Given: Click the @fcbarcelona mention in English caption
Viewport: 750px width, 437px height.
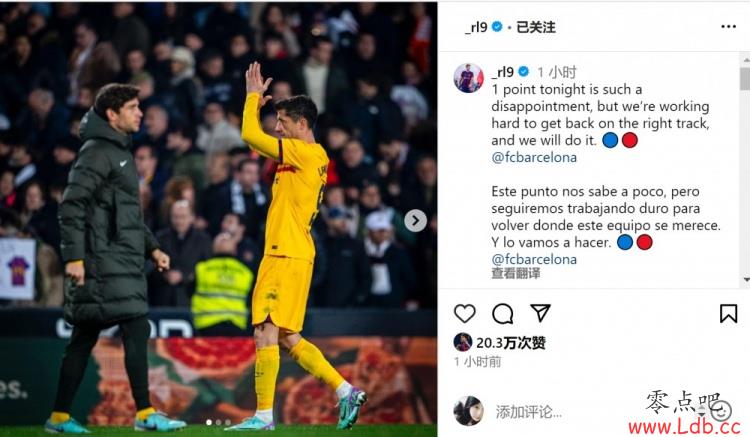Looking at the screenshot, I should coord(534,157).
